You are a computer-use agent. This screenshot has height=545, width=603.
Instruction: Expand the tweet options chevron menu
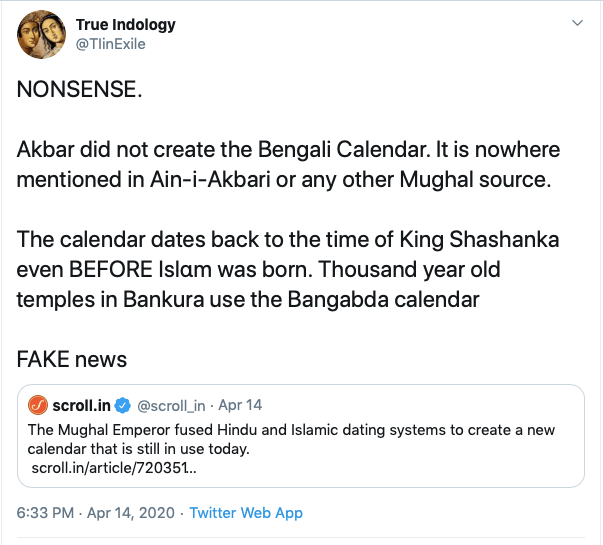pyautogui.click(x=576, y=23)
